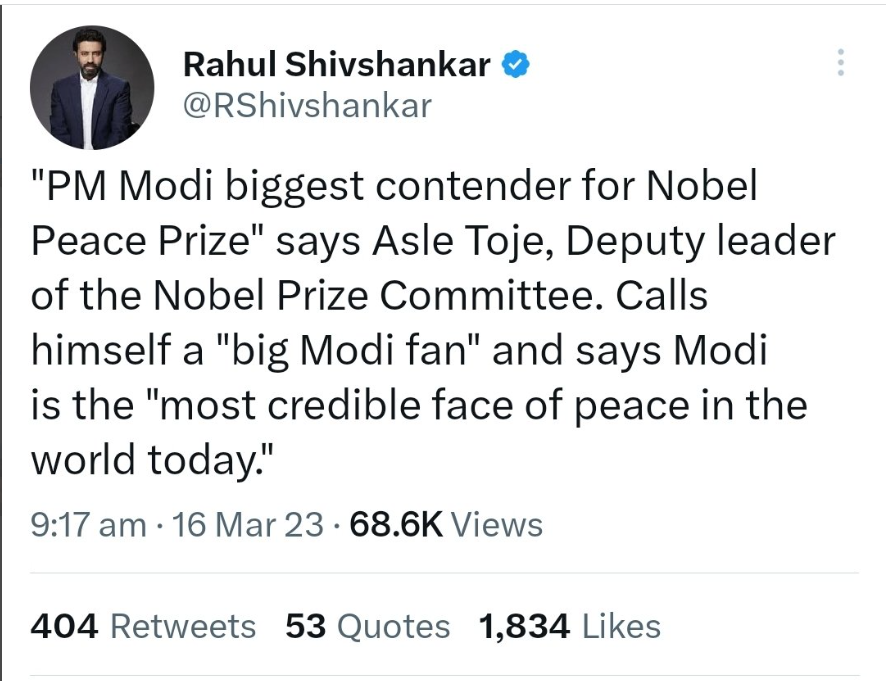The height and width of the screenshot is (681, 886).
Task: Click the word Likes label
Action: click(x=621, y=626)
